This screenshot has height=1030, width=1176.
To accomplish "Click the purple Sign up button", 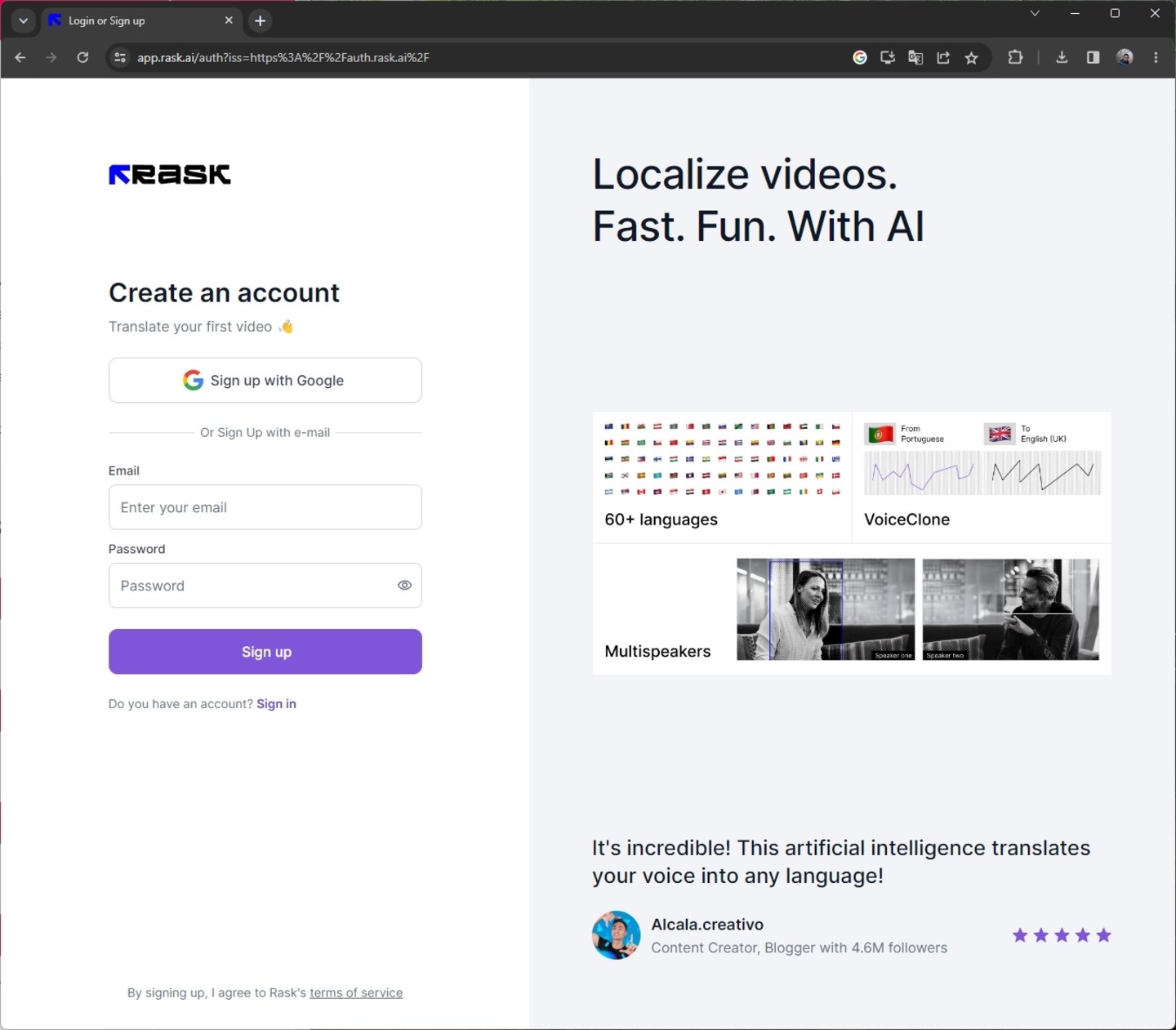I will [265, 652].
